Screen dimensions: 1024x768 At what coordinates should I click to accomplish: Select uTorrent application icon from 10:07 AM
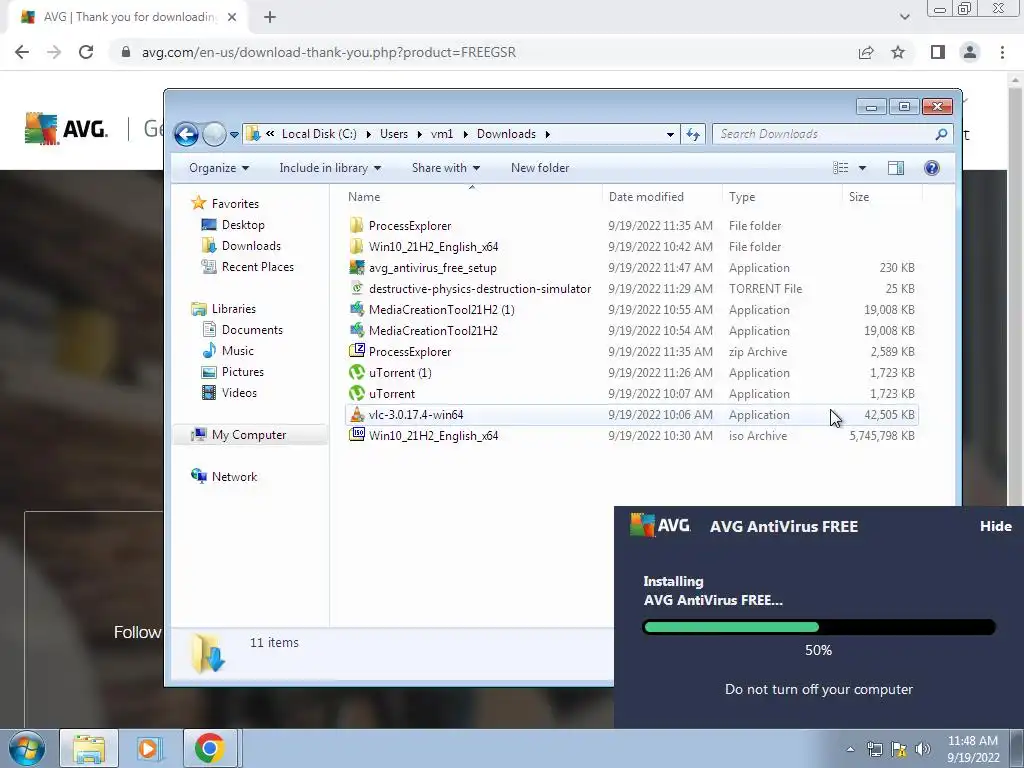click(357, 393)
